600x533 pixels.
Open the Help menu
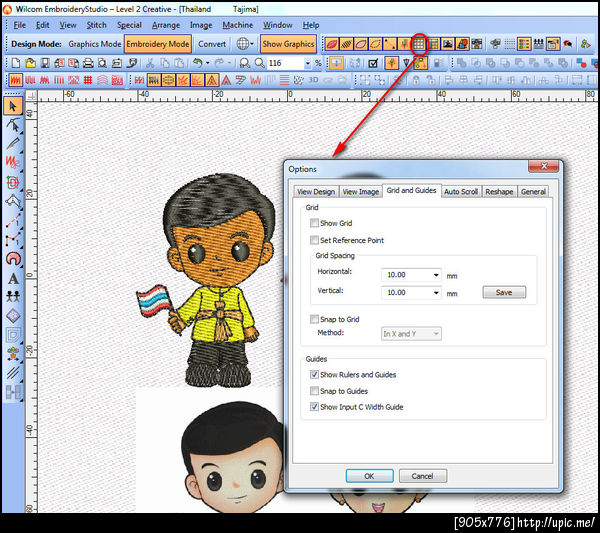tap(311, 25)
